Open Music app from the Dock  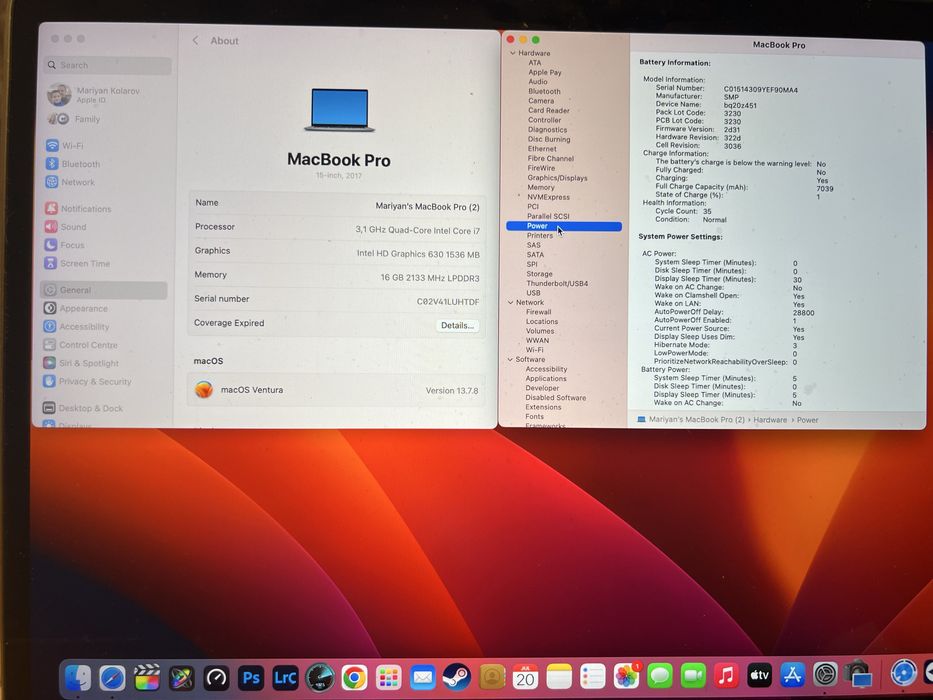pos(727,676)
